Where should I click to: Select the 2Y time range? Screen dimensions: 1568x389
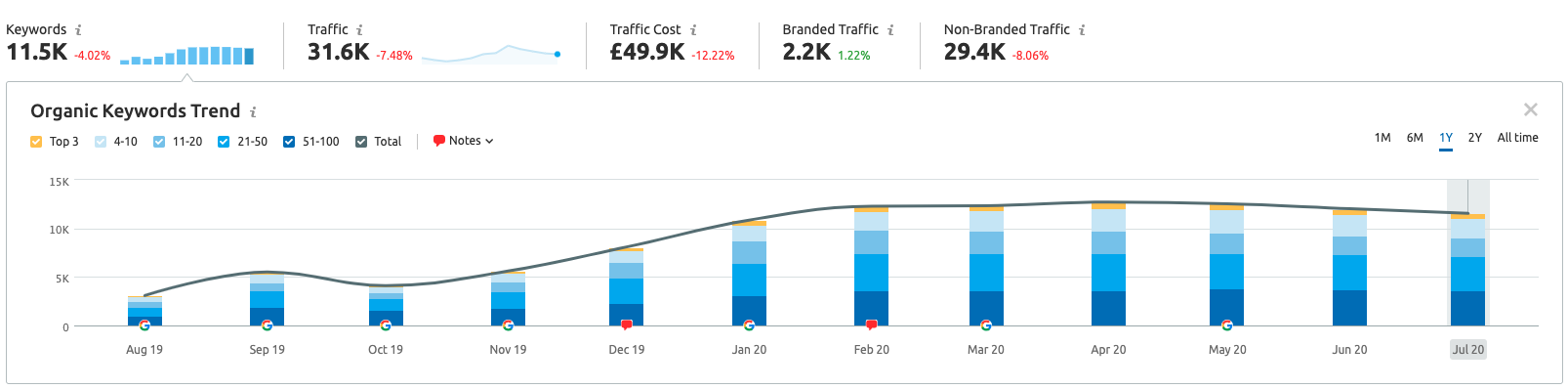tap(1475, 138)
